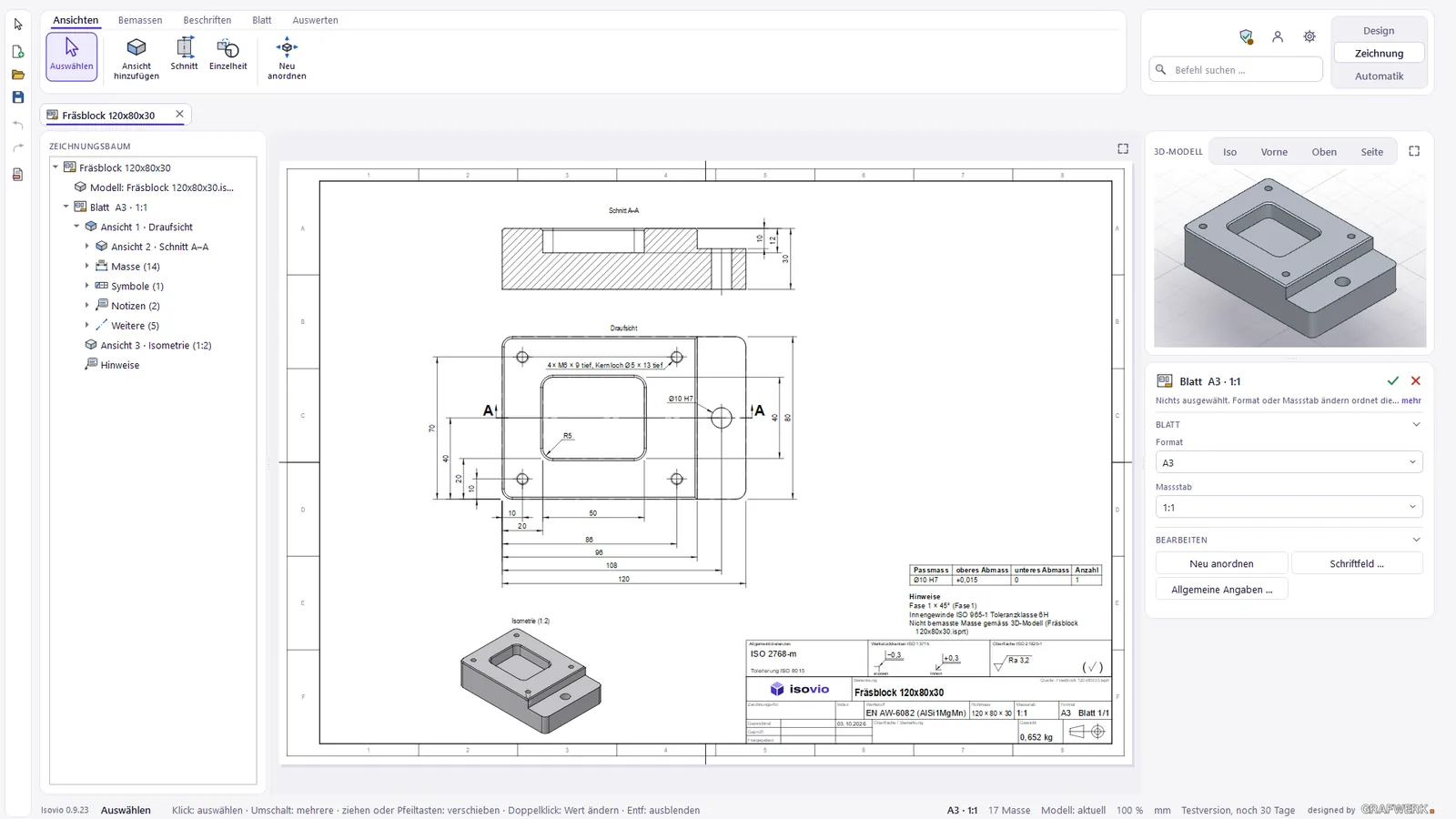Open the Blatt ribbon tab
Screen dimensions: 1456x819
point(262,20)
